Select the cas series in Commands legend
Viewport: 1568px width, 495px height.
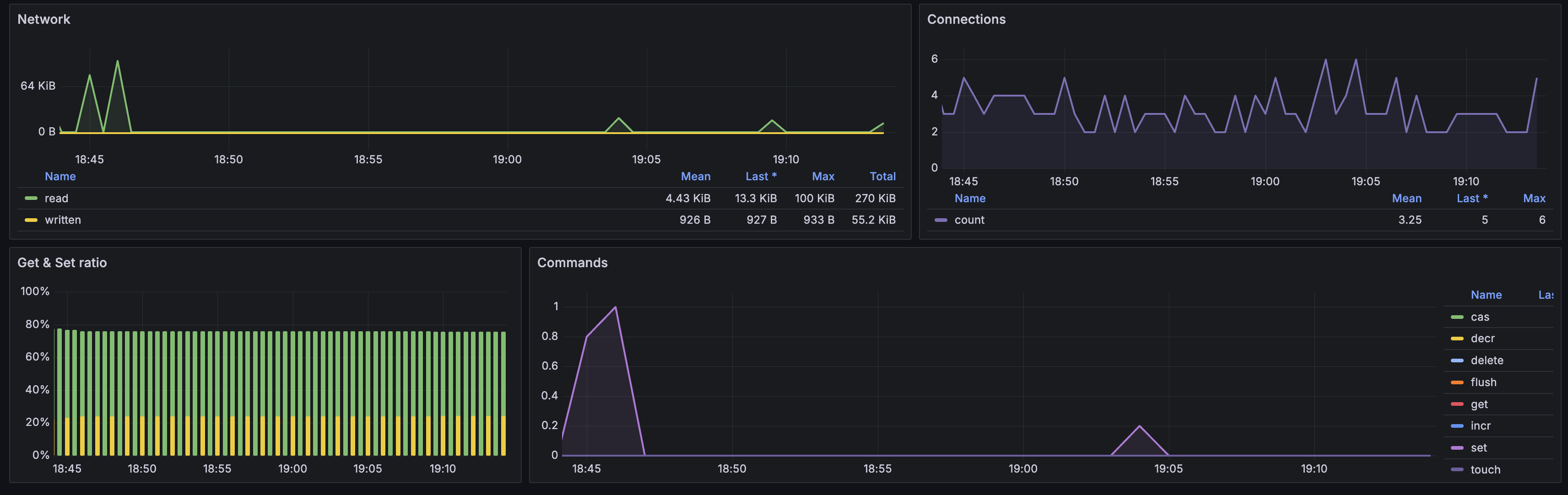point(1480,317)
